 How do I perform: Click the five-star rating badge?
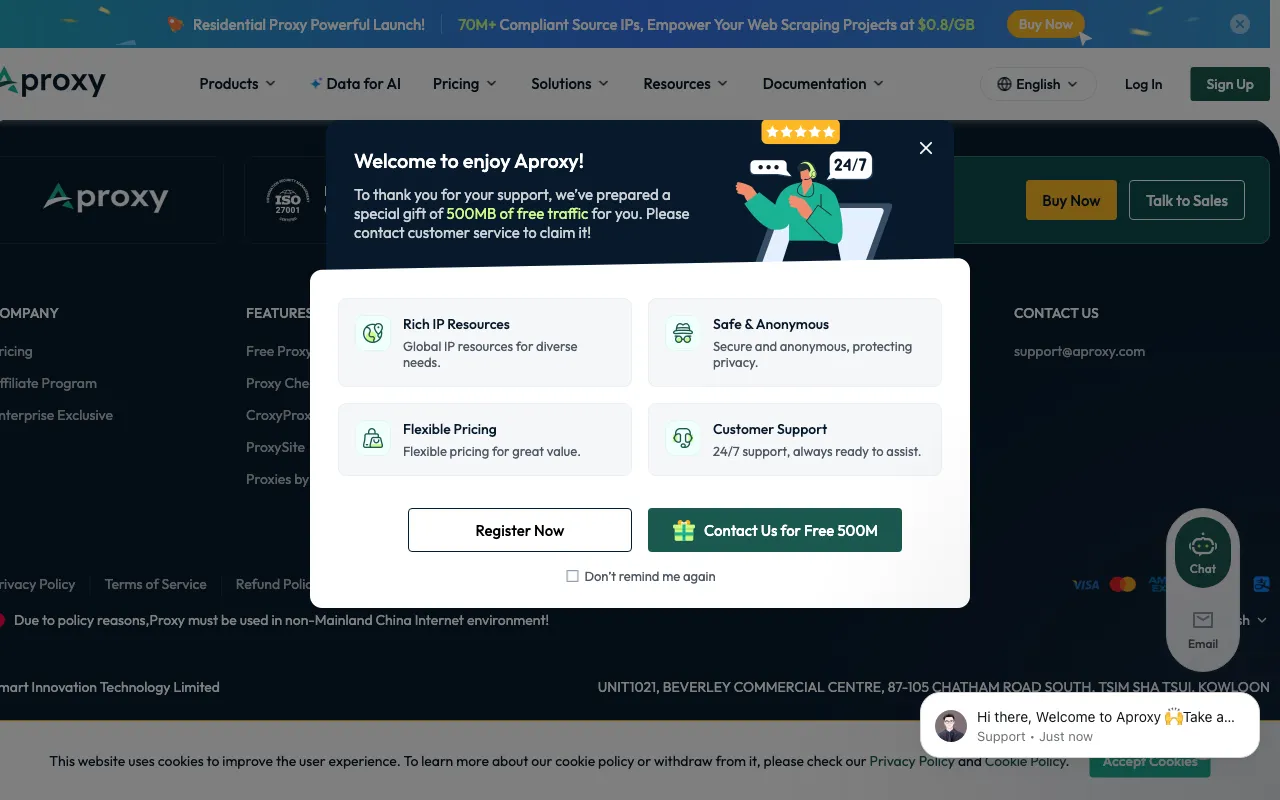pos(800,132)
